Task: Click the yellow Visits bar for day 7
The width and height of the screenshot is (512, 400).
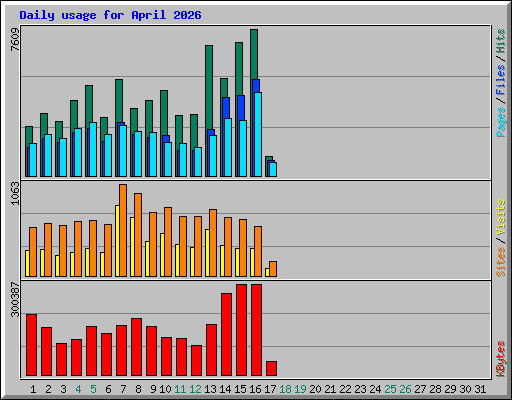Action: pyautogui.click(x=117, y=241)
